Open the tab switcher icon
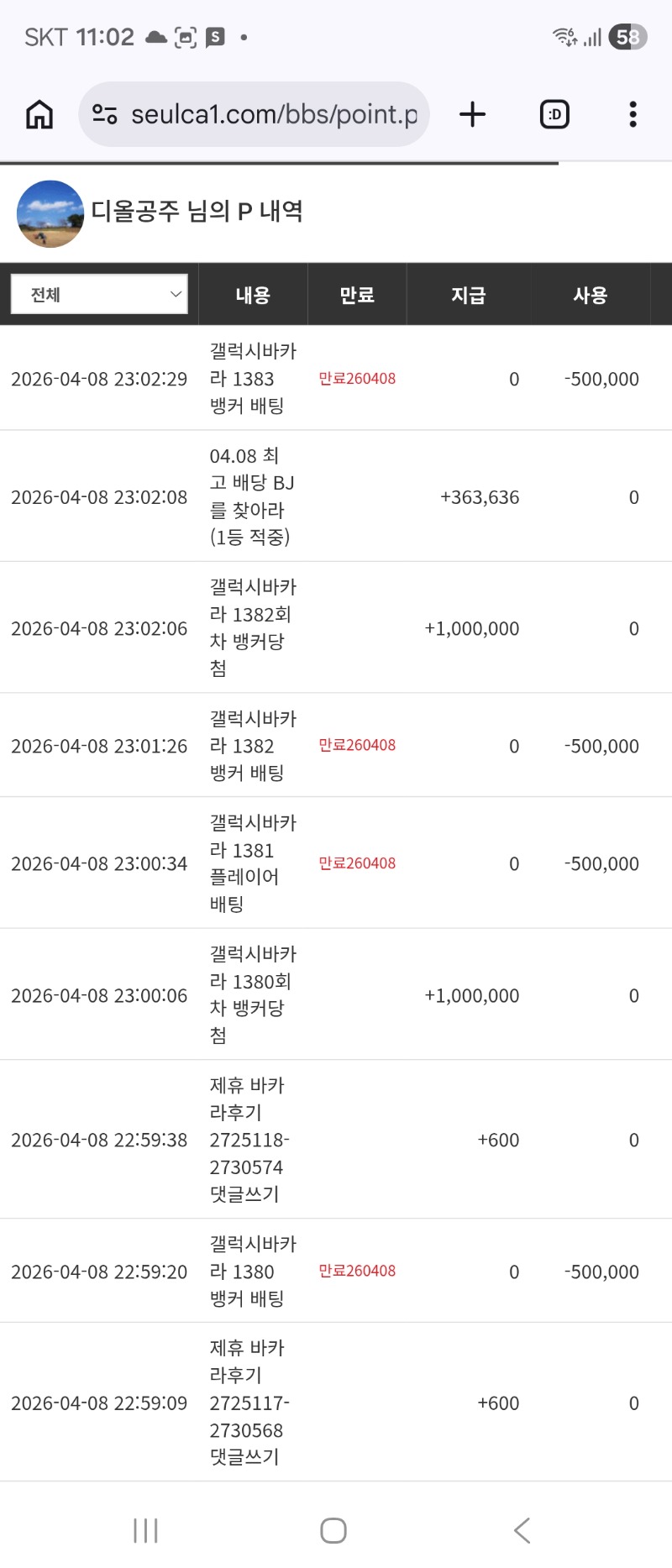The image size is (672, 1568). pos(554,114)
